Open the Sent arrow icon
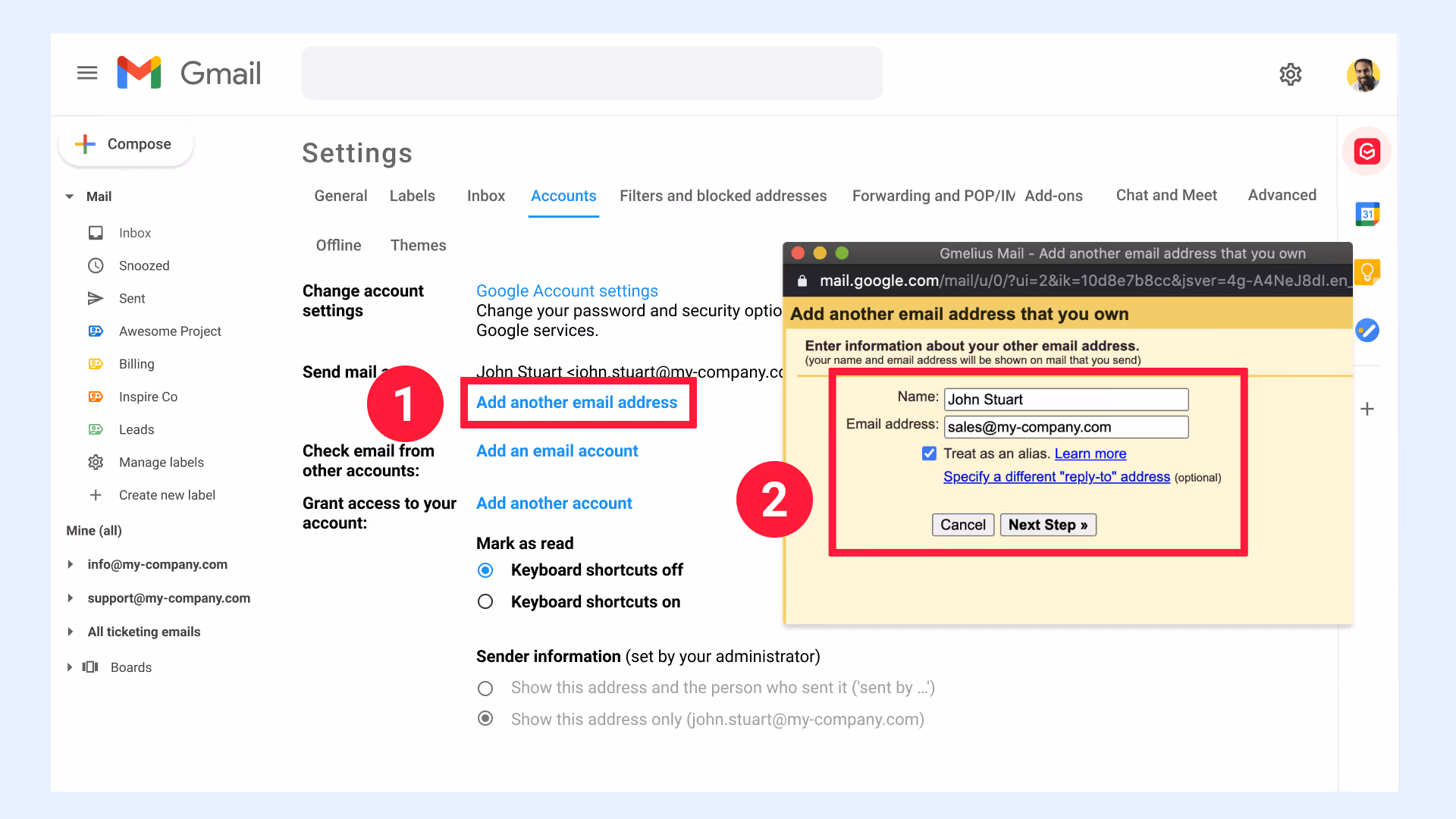The width and height of the screenshot is (1456, 819). pos(96,298)
